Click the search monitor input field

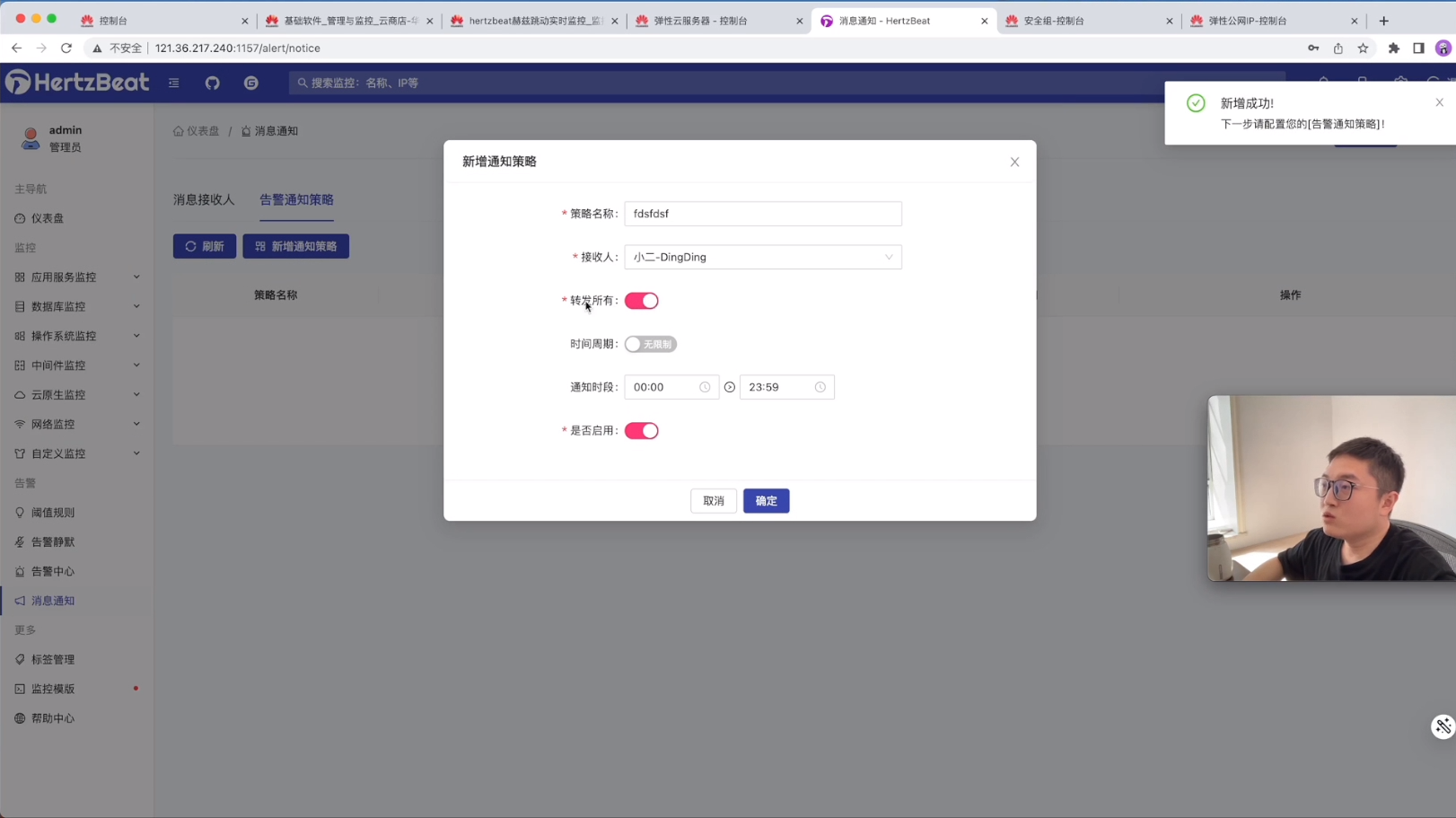[786, 83]
